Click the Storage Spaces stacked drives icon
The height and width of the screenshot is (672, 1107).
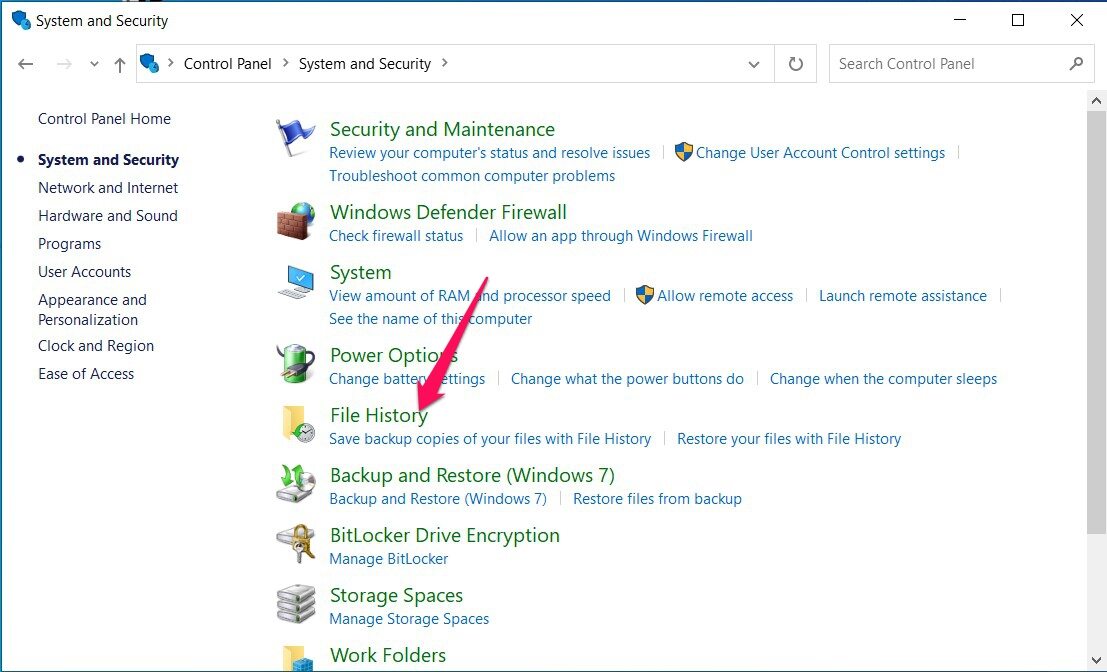pos(294,603)
